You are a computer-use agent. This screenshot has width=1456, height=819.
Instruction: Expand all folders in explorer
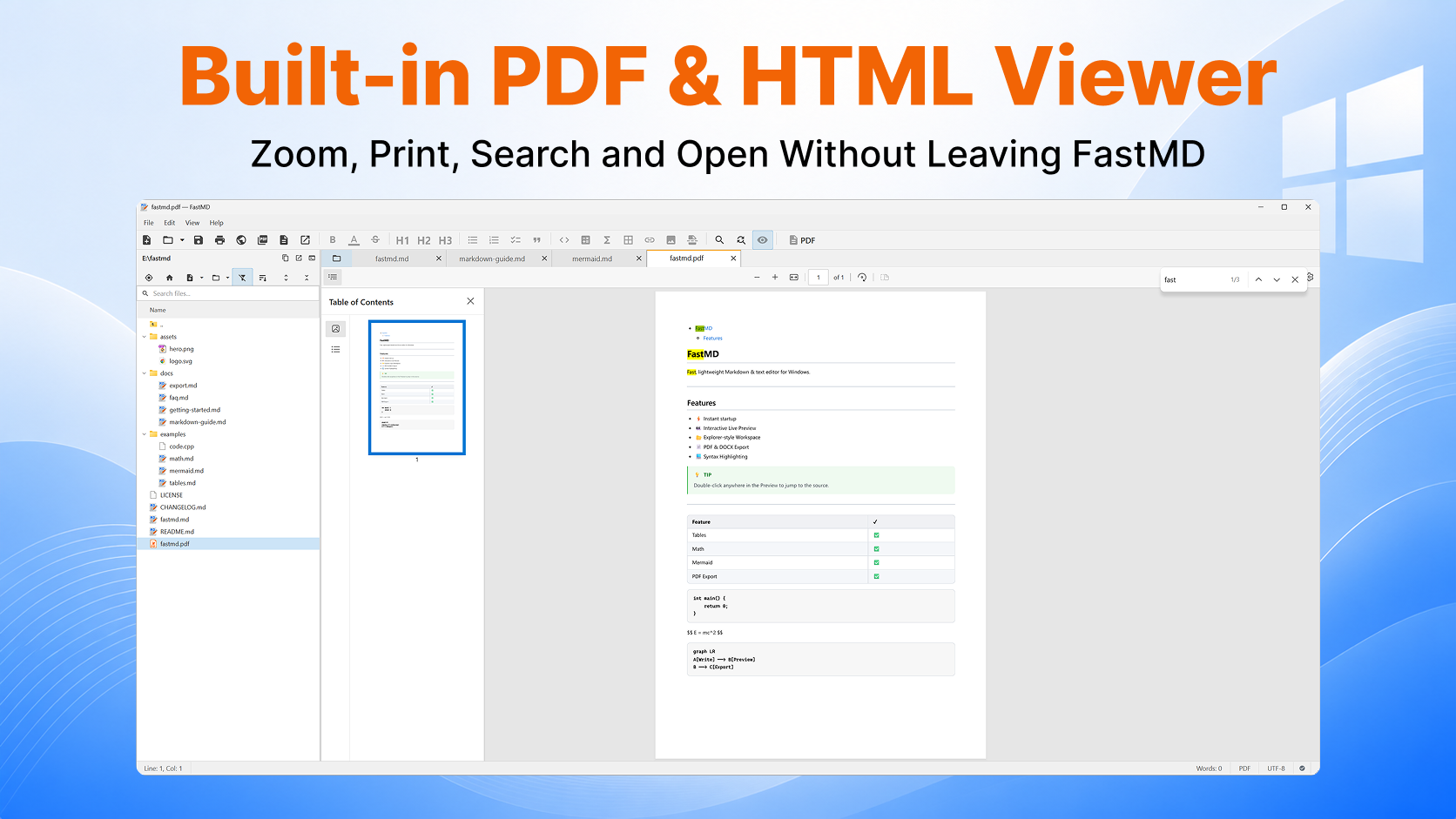(286, 278)
